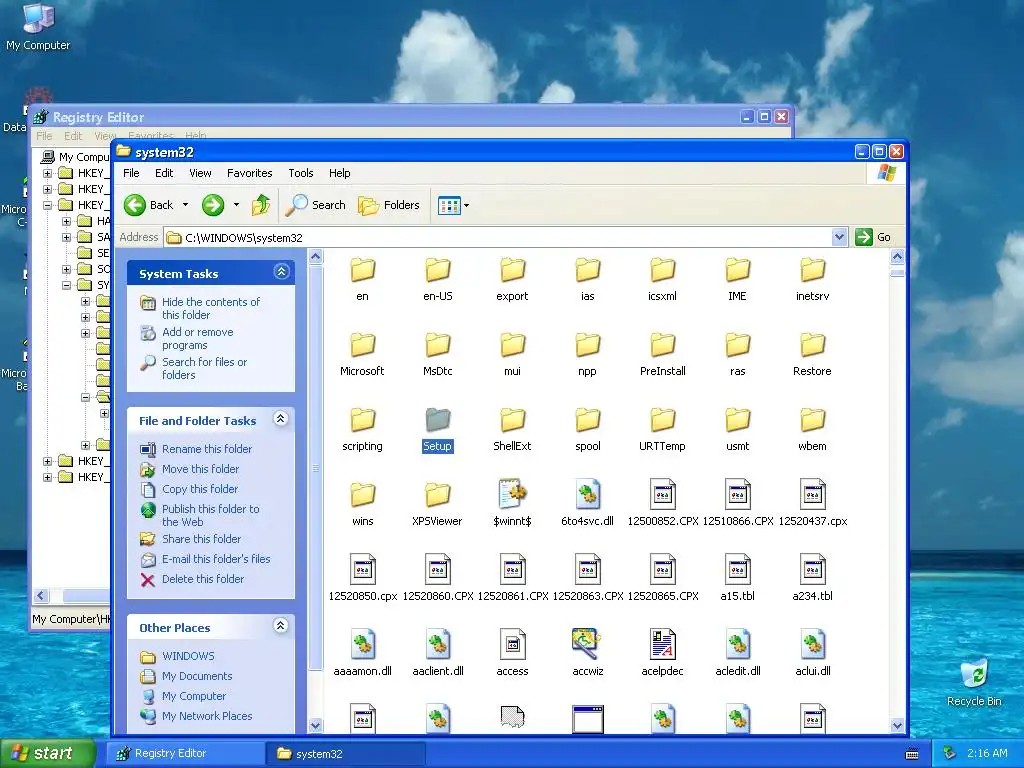
Task: Select the scripting folder
Action: pos(362,430)
